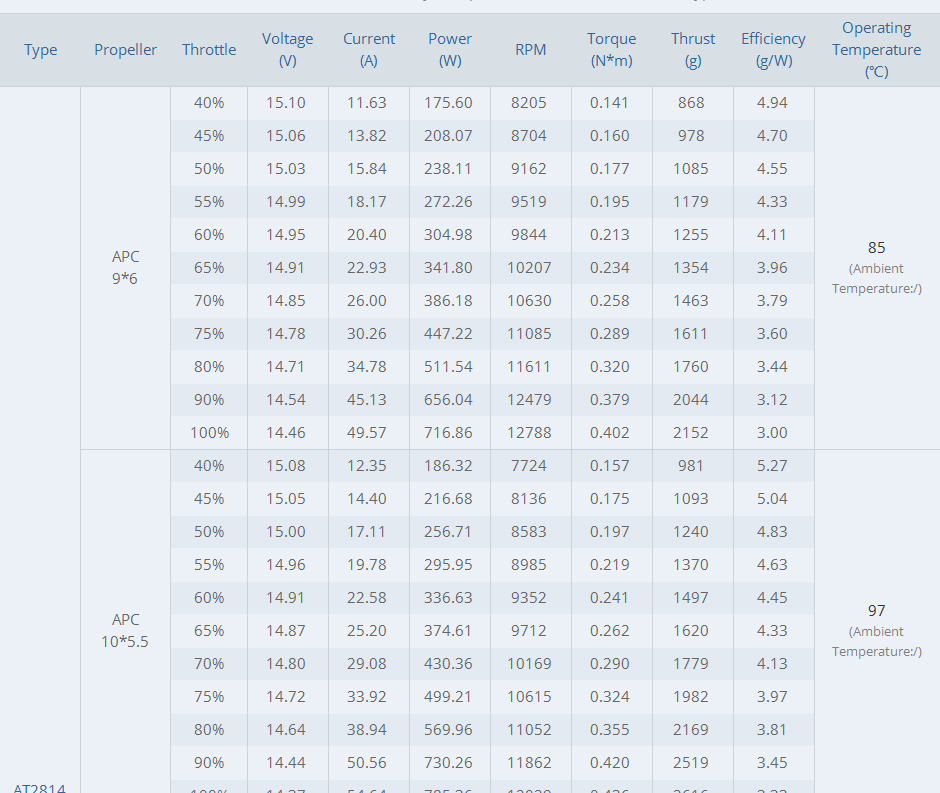Screen dimensions: 940x793
Task: Select the Throttle column header
Action: [209, 50]
